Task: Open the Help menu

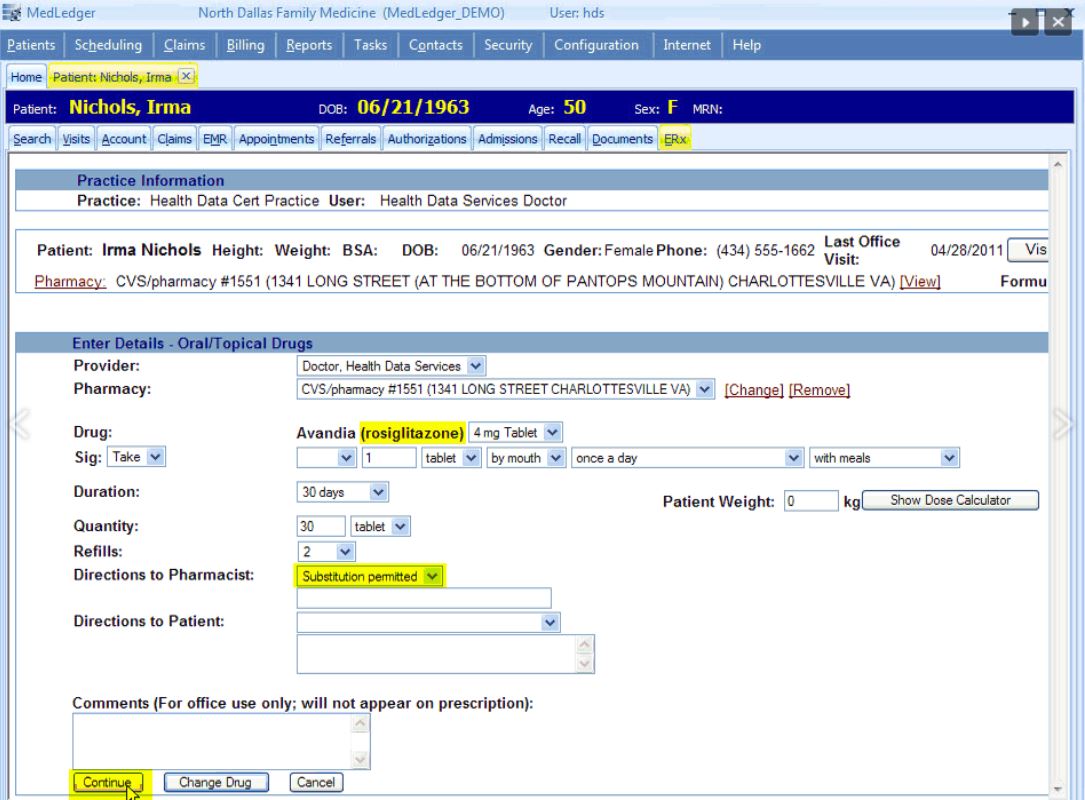Action: (x=746, y=45)
